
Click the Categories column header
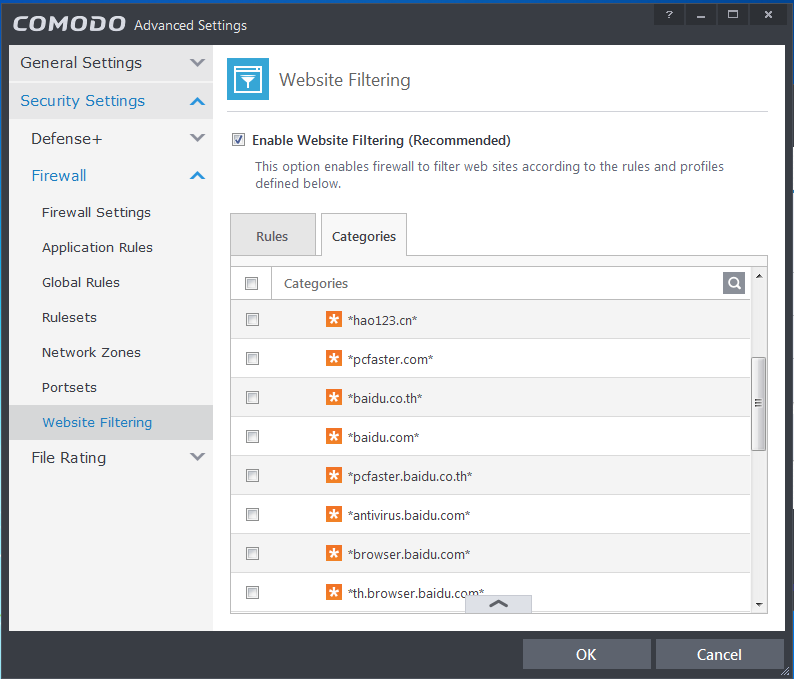315,283
